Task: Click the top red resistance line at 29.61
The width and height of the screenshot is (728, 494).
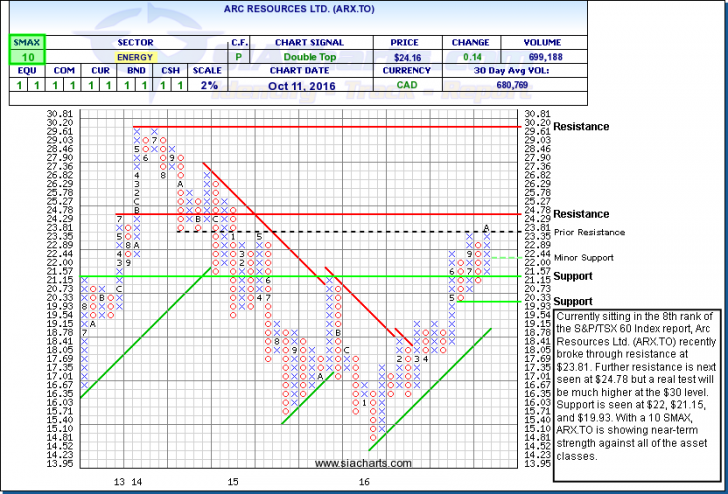Action: pos(320,127)
